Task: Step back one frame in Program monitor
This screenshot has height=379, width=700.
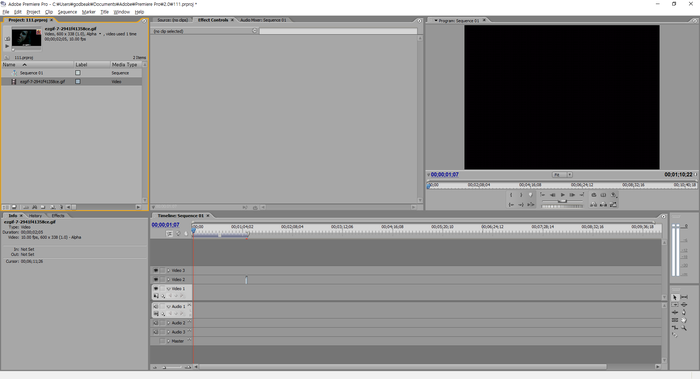Action: tap(553, 195)
